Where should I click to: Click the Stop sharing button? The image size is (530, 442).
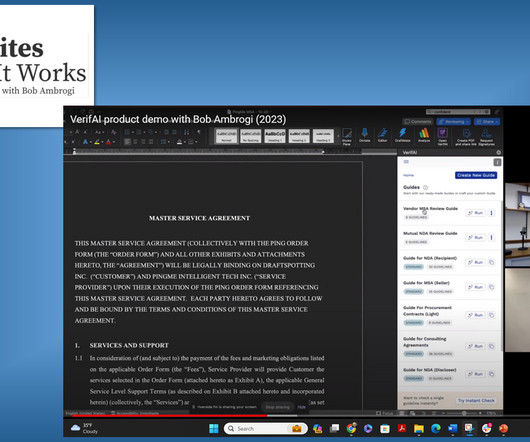pyautogui.click(x=277, y=407)
